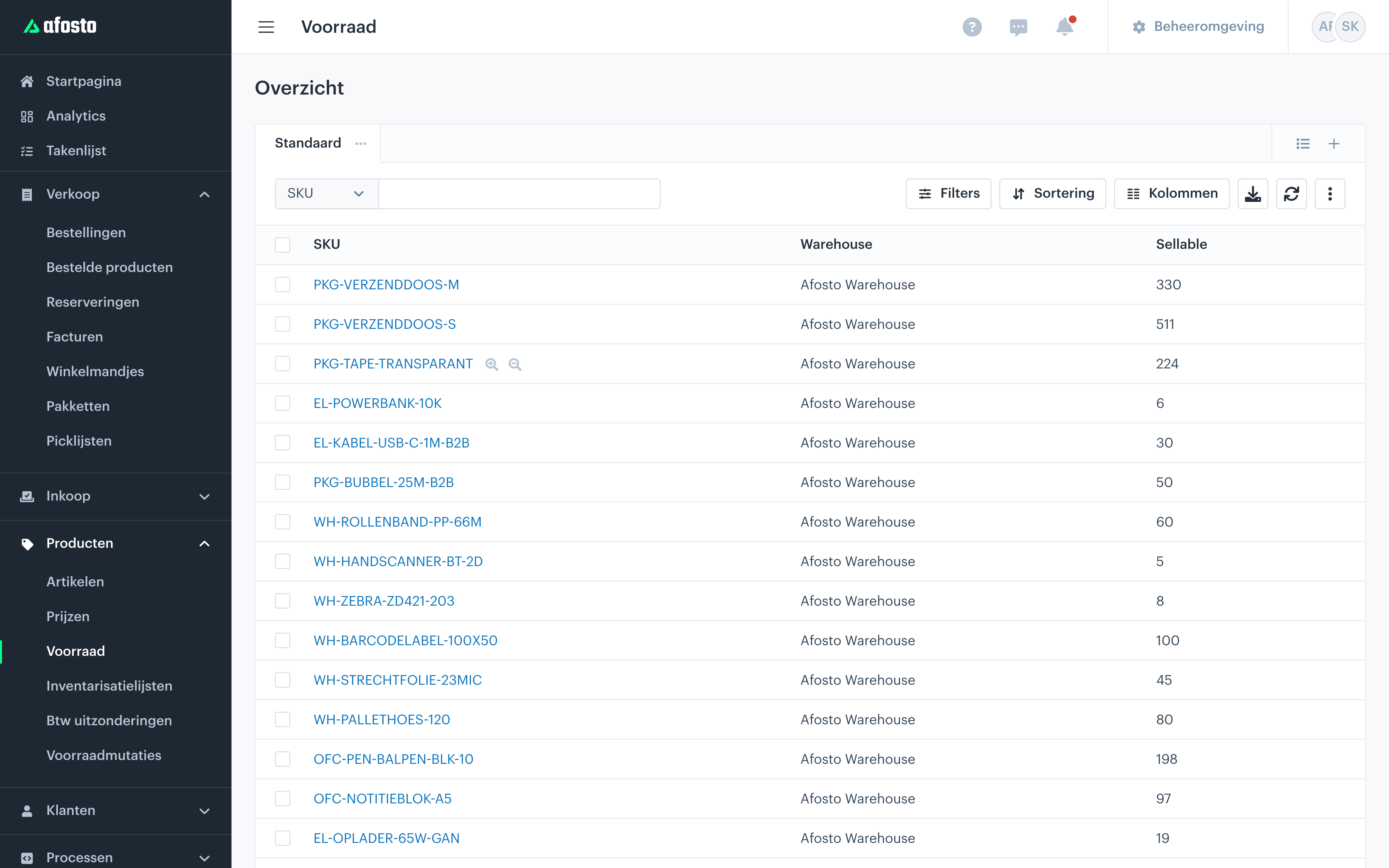Open the SK user avatar
This screenshot has width=1389, height=868.
coord(1350,26)
